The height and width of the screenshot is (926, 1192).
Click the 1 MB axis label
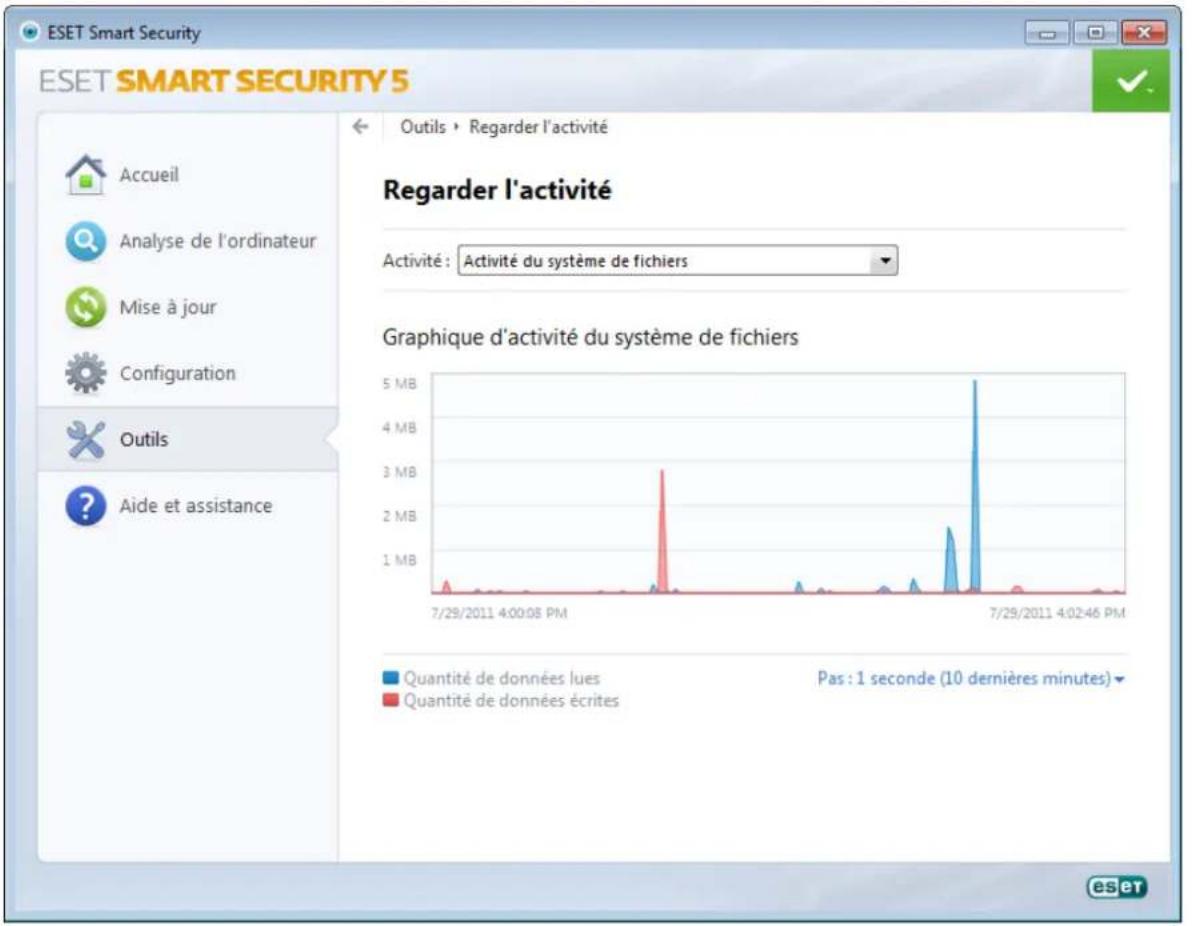pyautogui.click(x=400, y=560)
